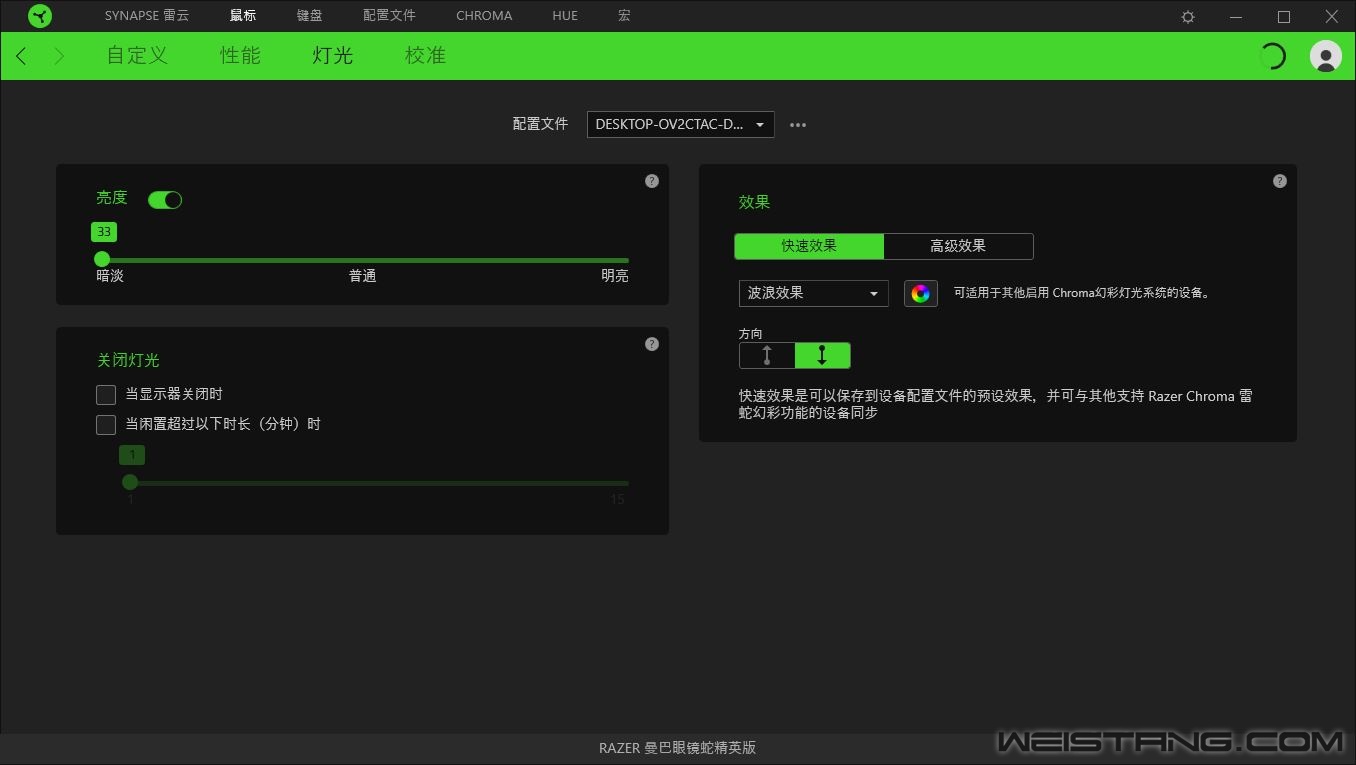Switch to the 键盘 tab
The width and height of the screenshot is (1356, 765).
310,16
